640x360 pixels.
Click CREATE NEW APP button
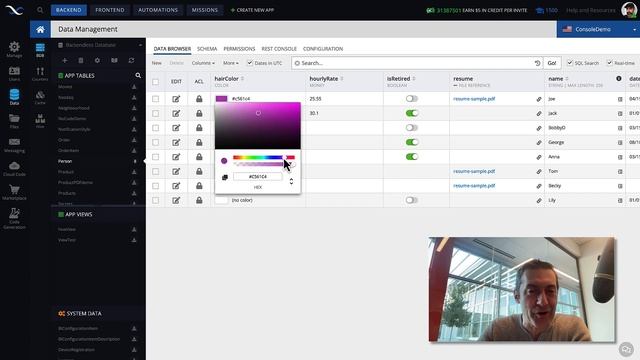[x=252, y=10]
